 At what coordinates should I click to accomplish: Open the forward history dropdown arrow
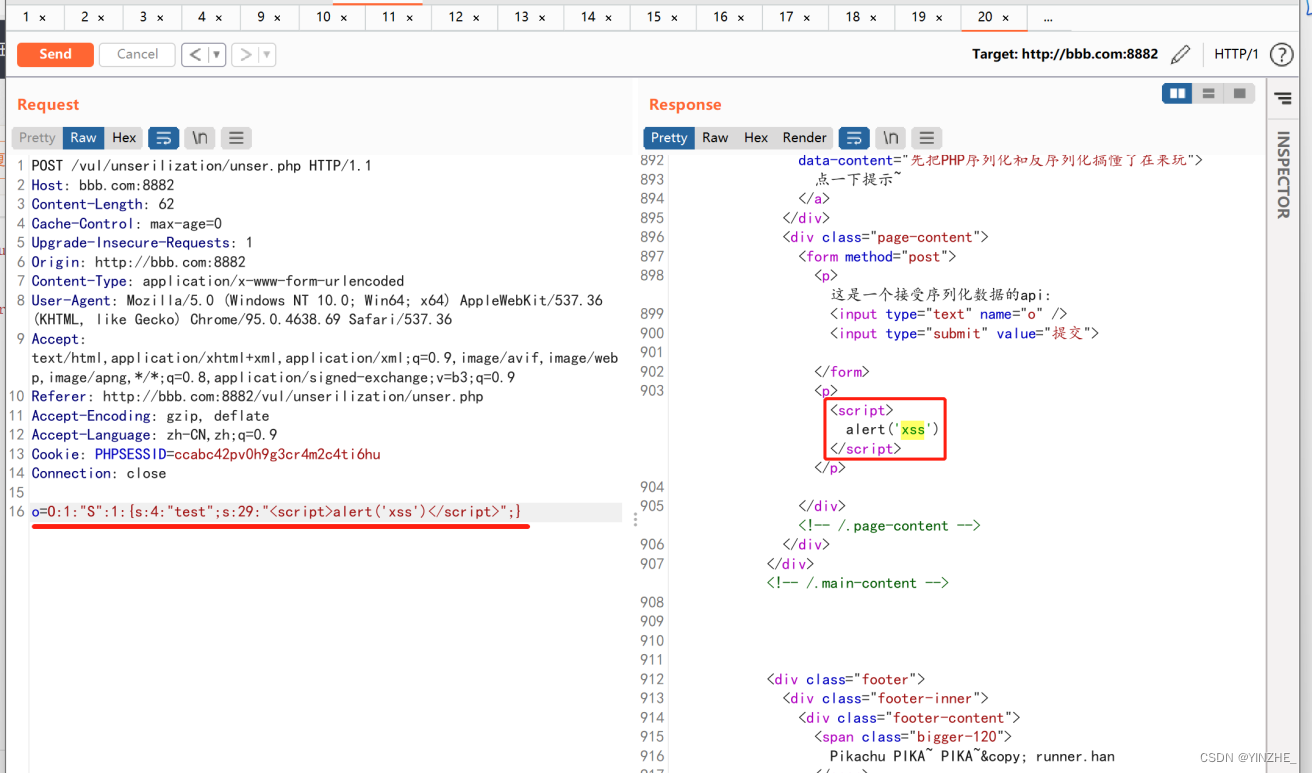267,55
